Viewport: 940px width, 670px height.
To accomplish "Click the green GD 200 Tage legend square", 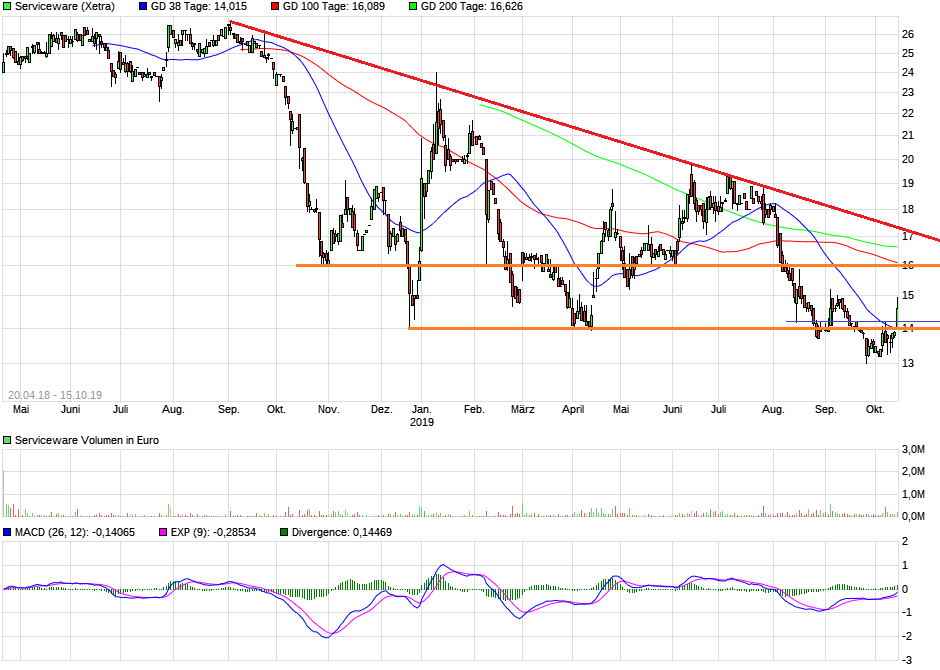I will [x=411, y=6].
